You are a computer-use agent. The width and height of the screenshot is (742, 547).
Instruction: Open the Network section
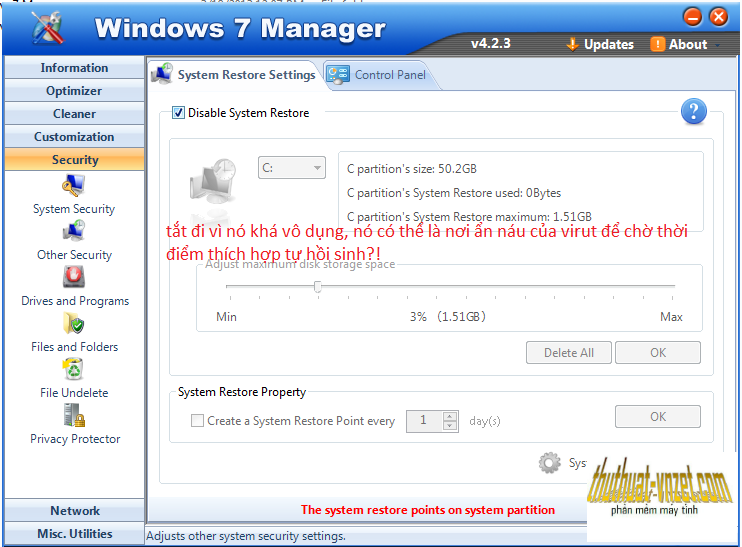pyautogui.click(x=74, y=511)
